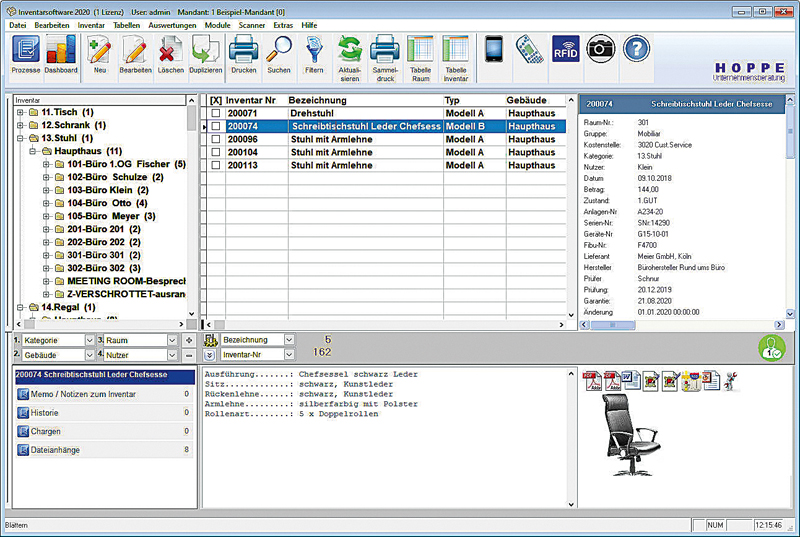Open the Kategorie dropdown
Screen dimensions: 800x537
(90, 341)
